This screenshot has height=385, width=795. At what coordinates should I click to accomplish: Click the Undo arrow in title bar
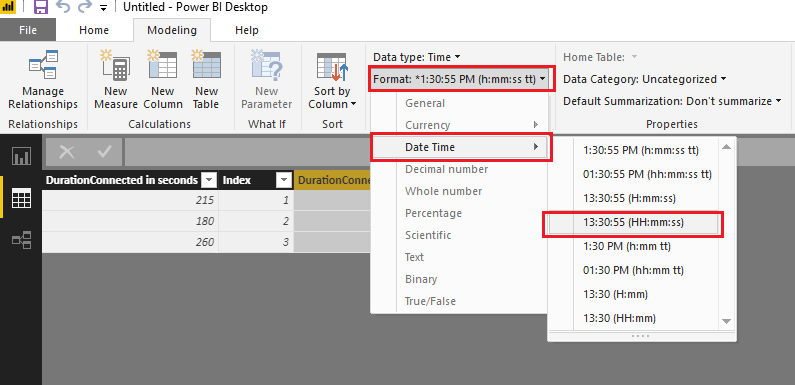click(x=63, y=7)
